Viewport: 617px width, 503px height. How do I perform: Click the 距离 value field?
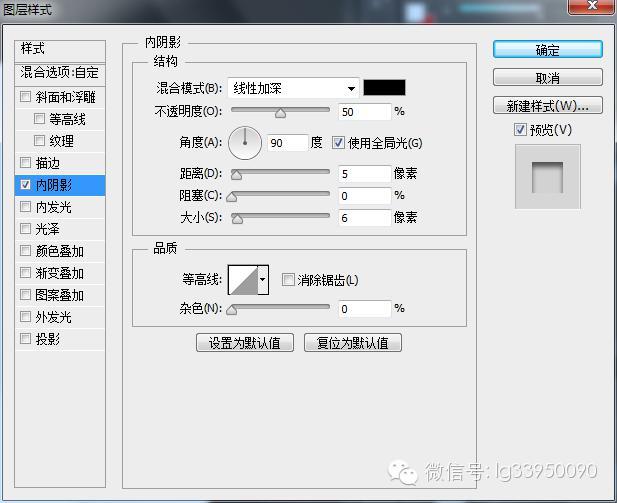(x=364, y=174)
